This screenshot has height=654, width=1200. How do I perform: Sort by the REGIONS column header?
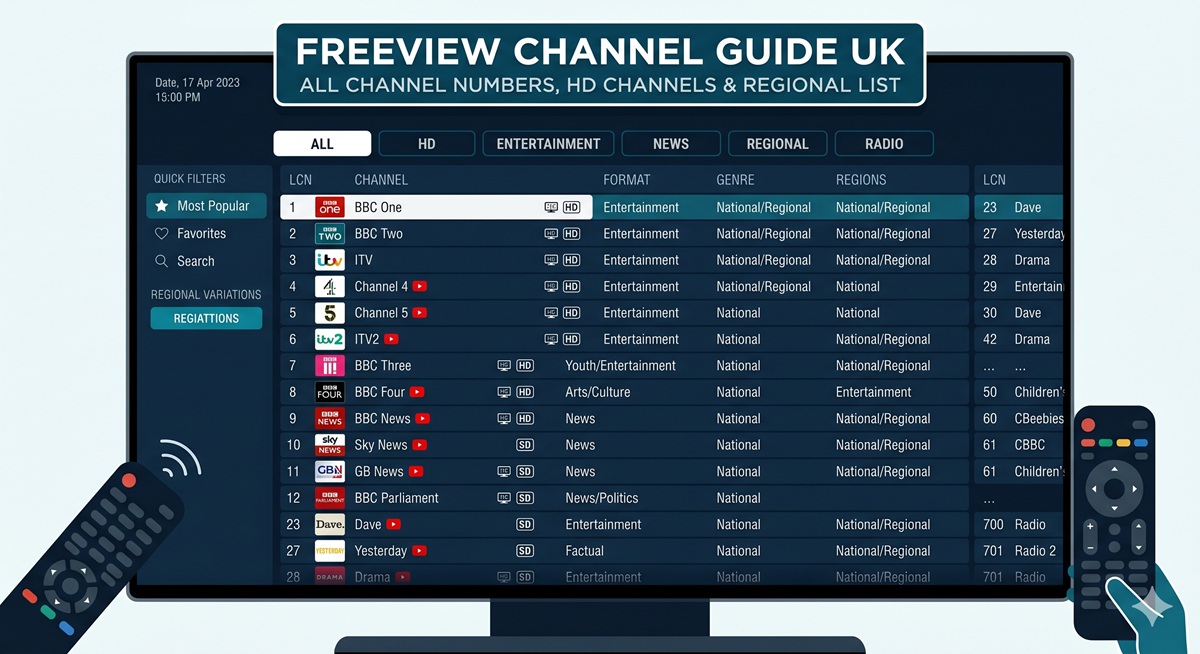click(x=861, y=180)
